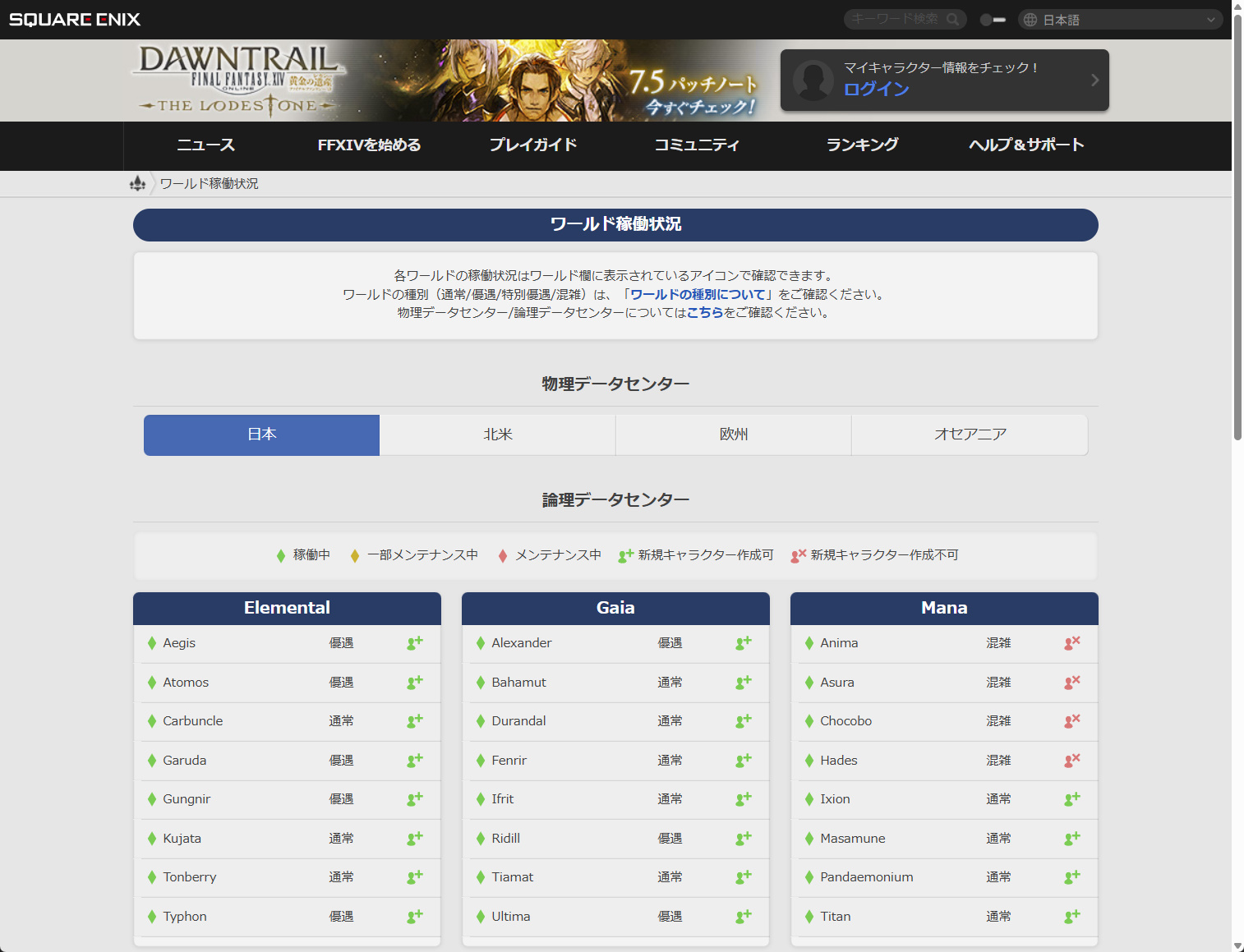Click the Asura character creation unavailable icon
Screen dimensions: 1244x952
click(1072, 682)
